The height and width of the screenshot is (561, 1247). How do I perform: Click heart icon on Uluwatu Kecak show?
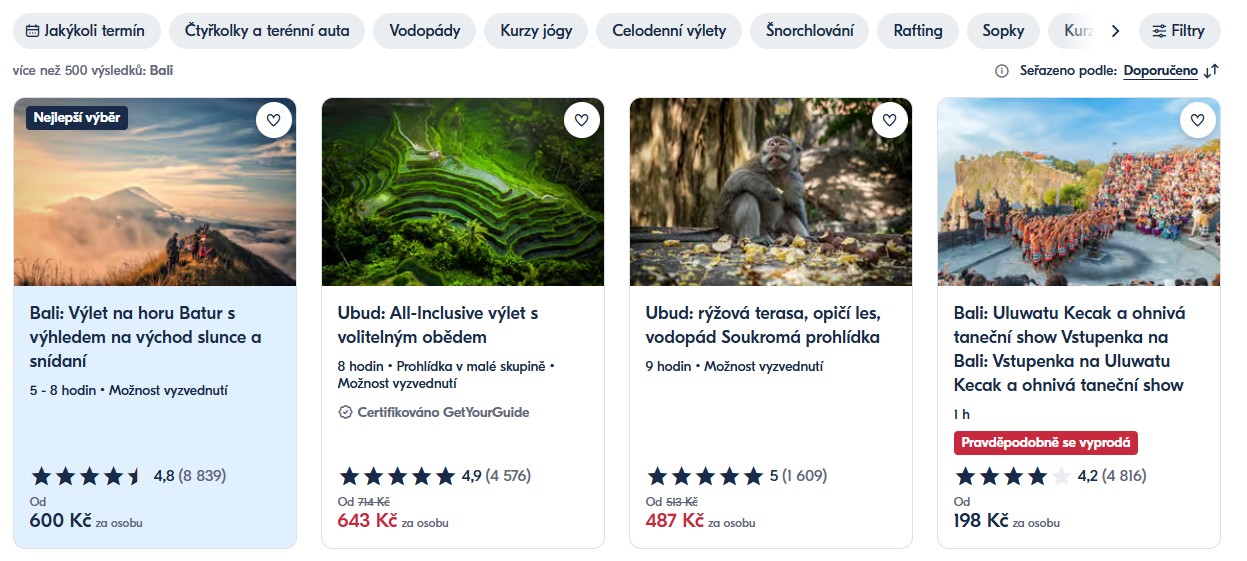click(1198, 121)
